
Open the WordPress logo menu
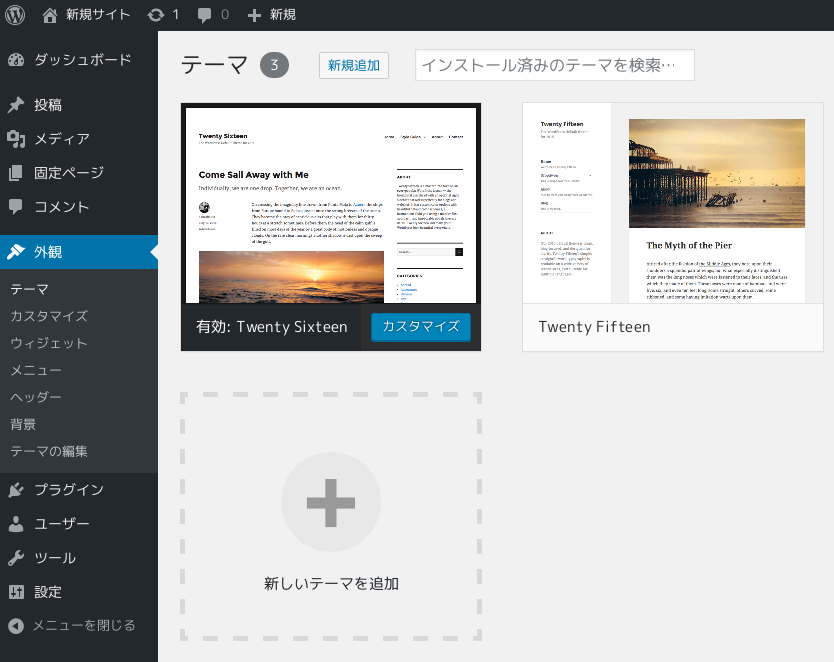pyautogui.click(x=15, y=14)
